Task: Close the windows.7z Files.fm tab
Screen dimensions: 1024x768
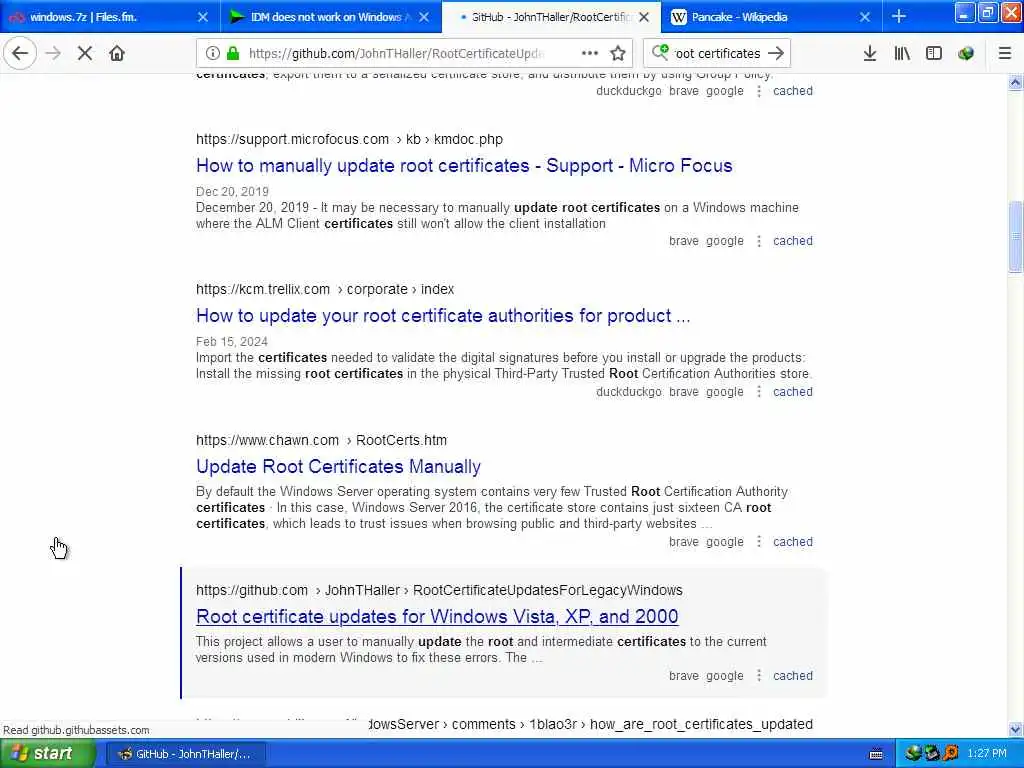Action: pyautogui.click(x=203, y=17)
